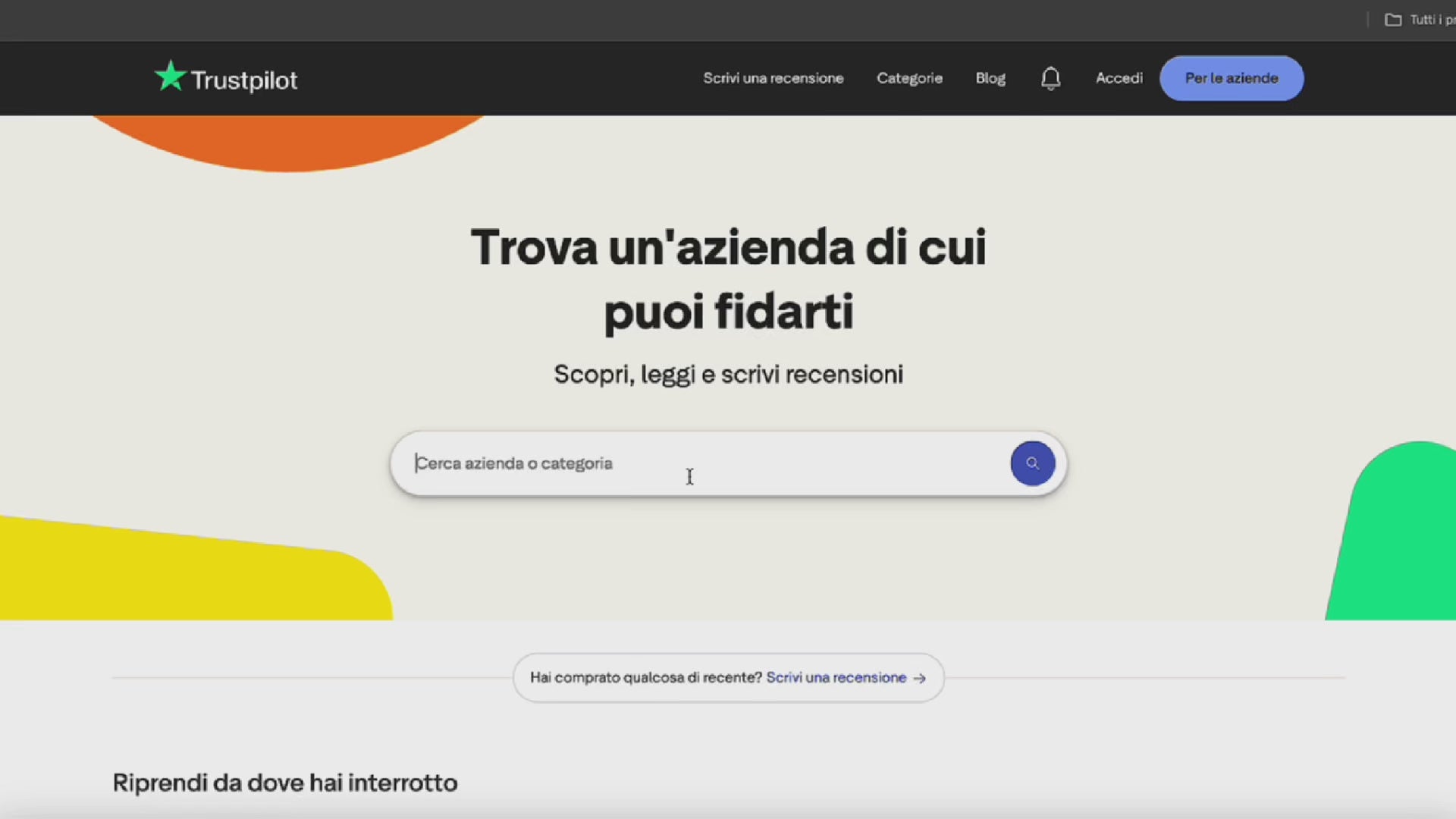The height and width of the screenshot is (819, 1456).
Task: Follow the blue Scrivi una recensione link
Action: [836, 677]
